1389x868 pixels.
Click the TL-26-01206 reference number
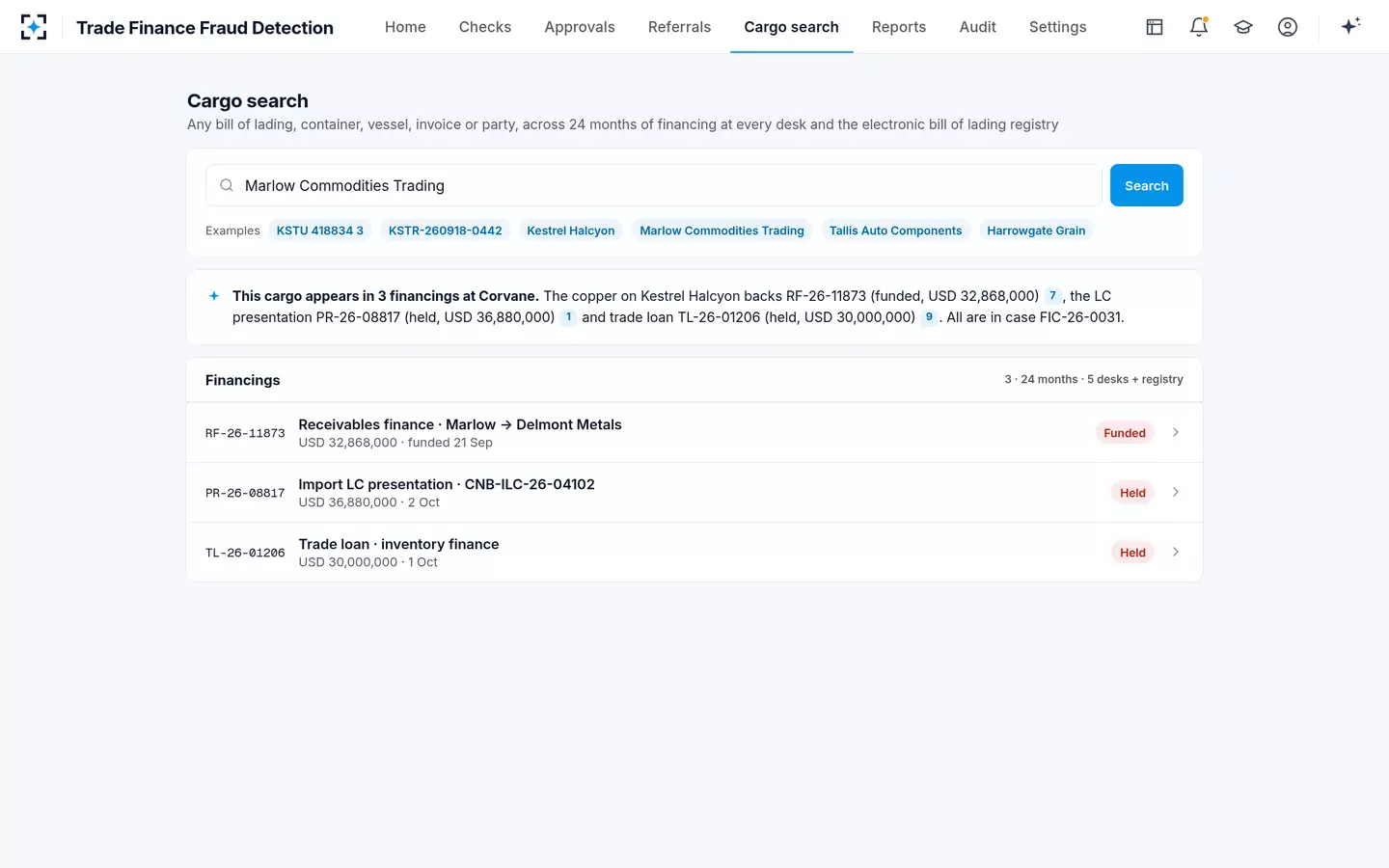245,553
